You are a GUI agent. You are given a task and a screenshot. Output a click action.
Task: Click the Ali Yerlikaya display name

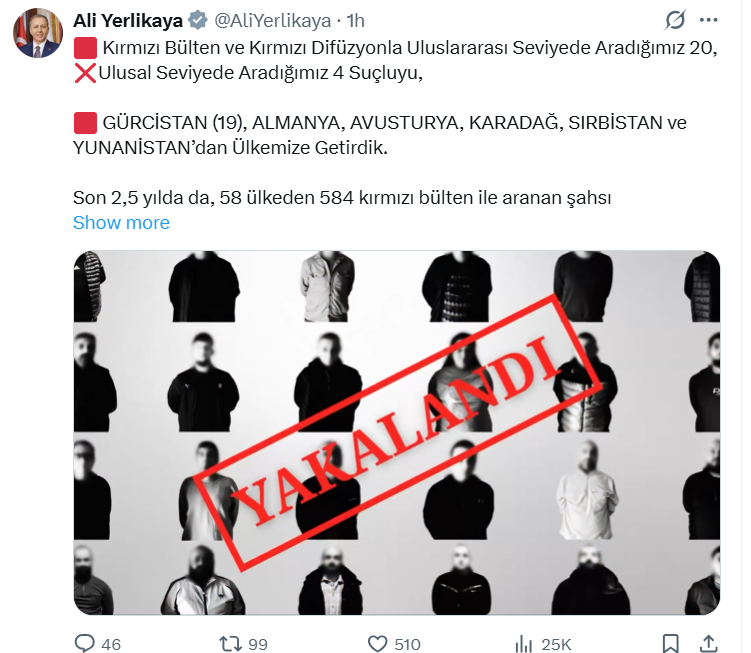pyautogui.click(x=128, y=21)
